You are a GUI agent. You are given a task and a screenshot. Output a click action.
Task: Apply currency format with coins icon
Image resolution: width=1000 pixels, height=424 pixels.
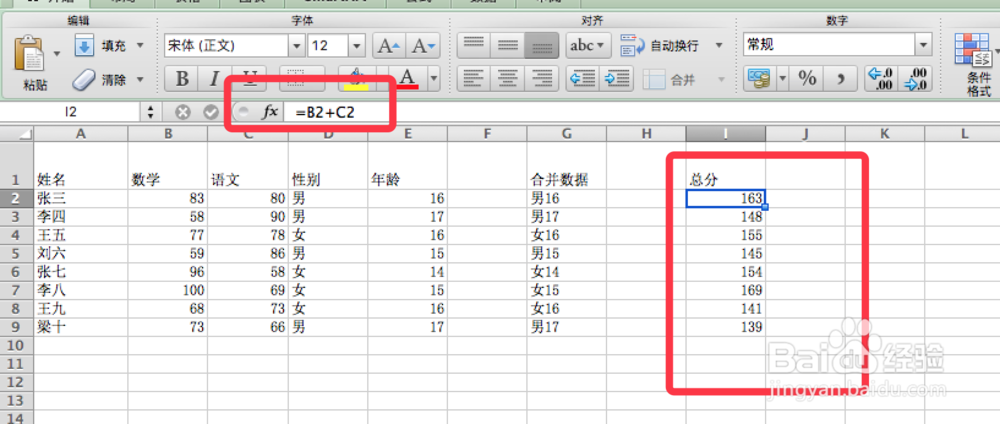(x=759, y=79)
